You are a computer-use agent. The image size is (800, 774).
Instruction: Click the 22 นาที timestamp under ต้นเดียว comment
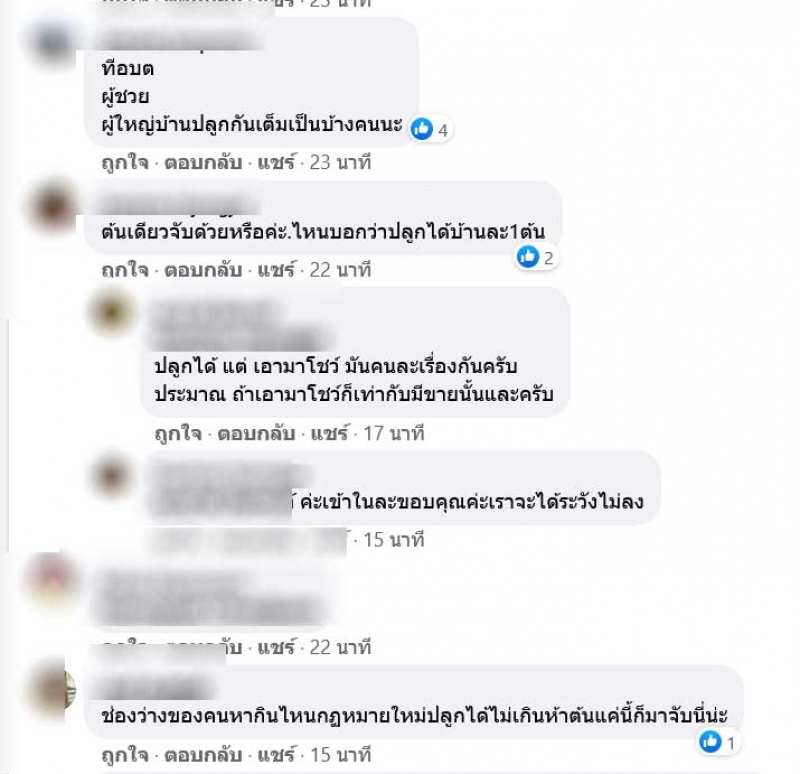click(x=340, y=270)
